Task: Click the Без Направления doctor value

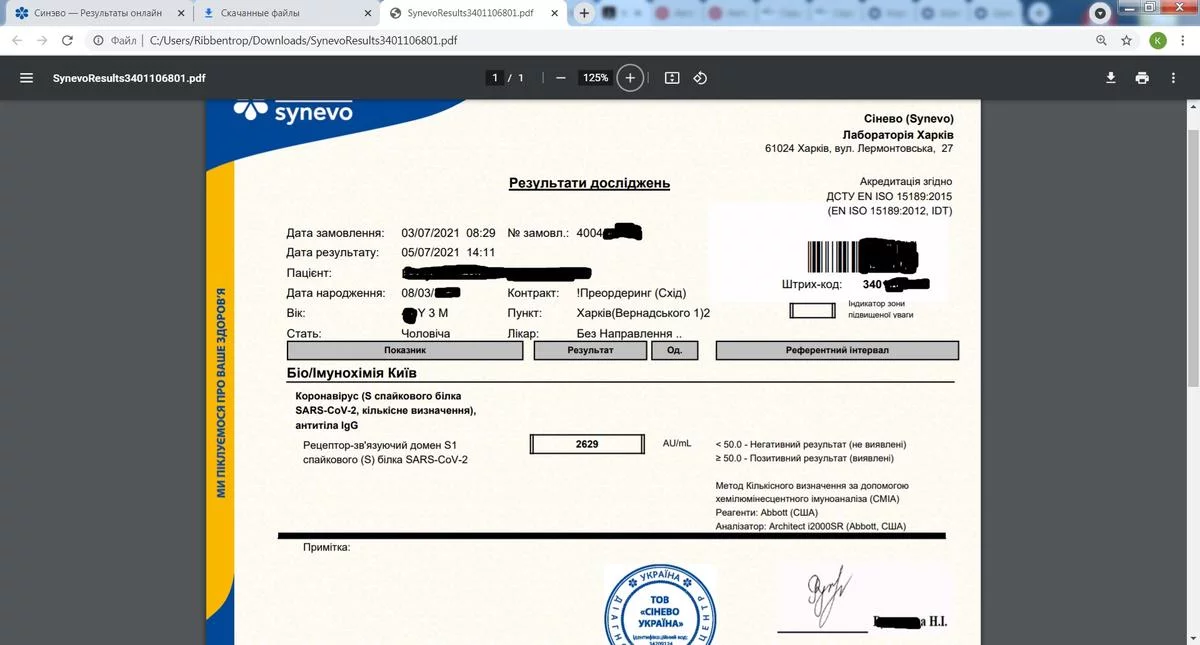Action: click(x=629, y=334)
